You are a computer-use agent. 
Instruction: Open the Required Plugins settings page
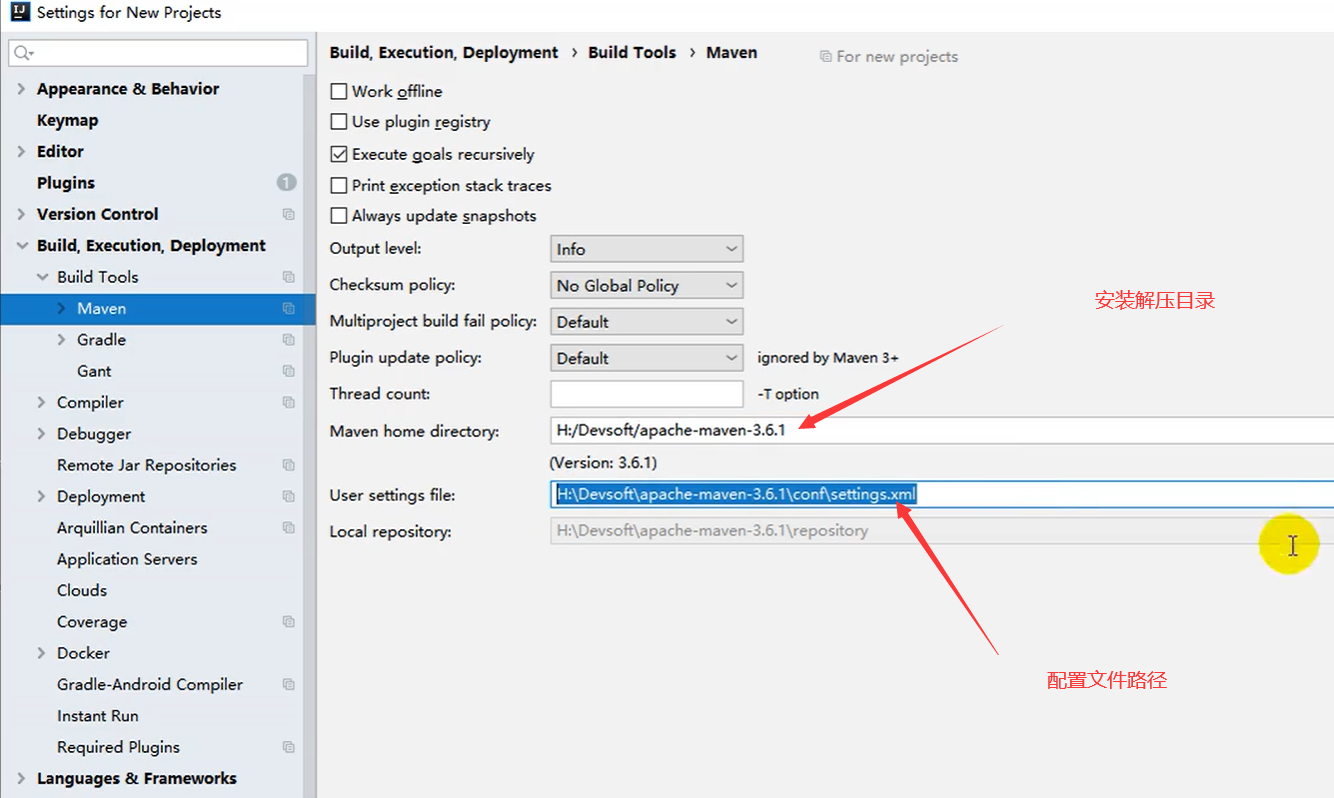pyautogui.click(x=118, y=747)
